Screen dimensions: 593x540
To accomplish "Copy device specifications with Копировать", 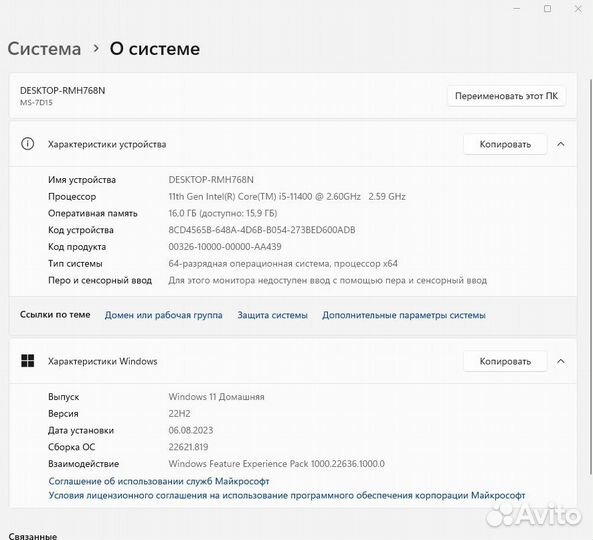I will (505, 144).
